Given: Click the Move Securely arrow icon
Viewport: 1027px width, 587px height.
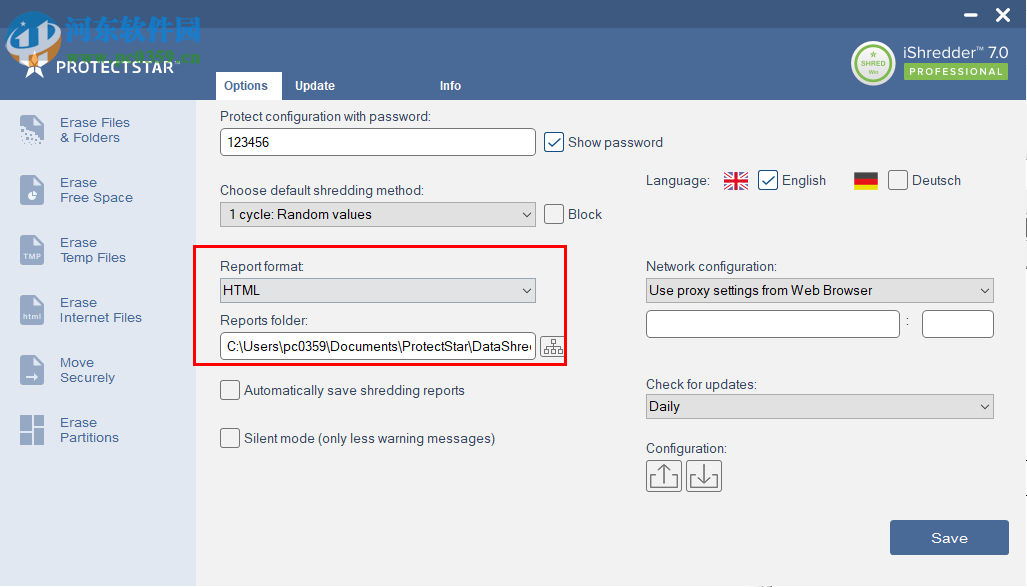Looking at the screenshot, I should [x=32, y=370].
